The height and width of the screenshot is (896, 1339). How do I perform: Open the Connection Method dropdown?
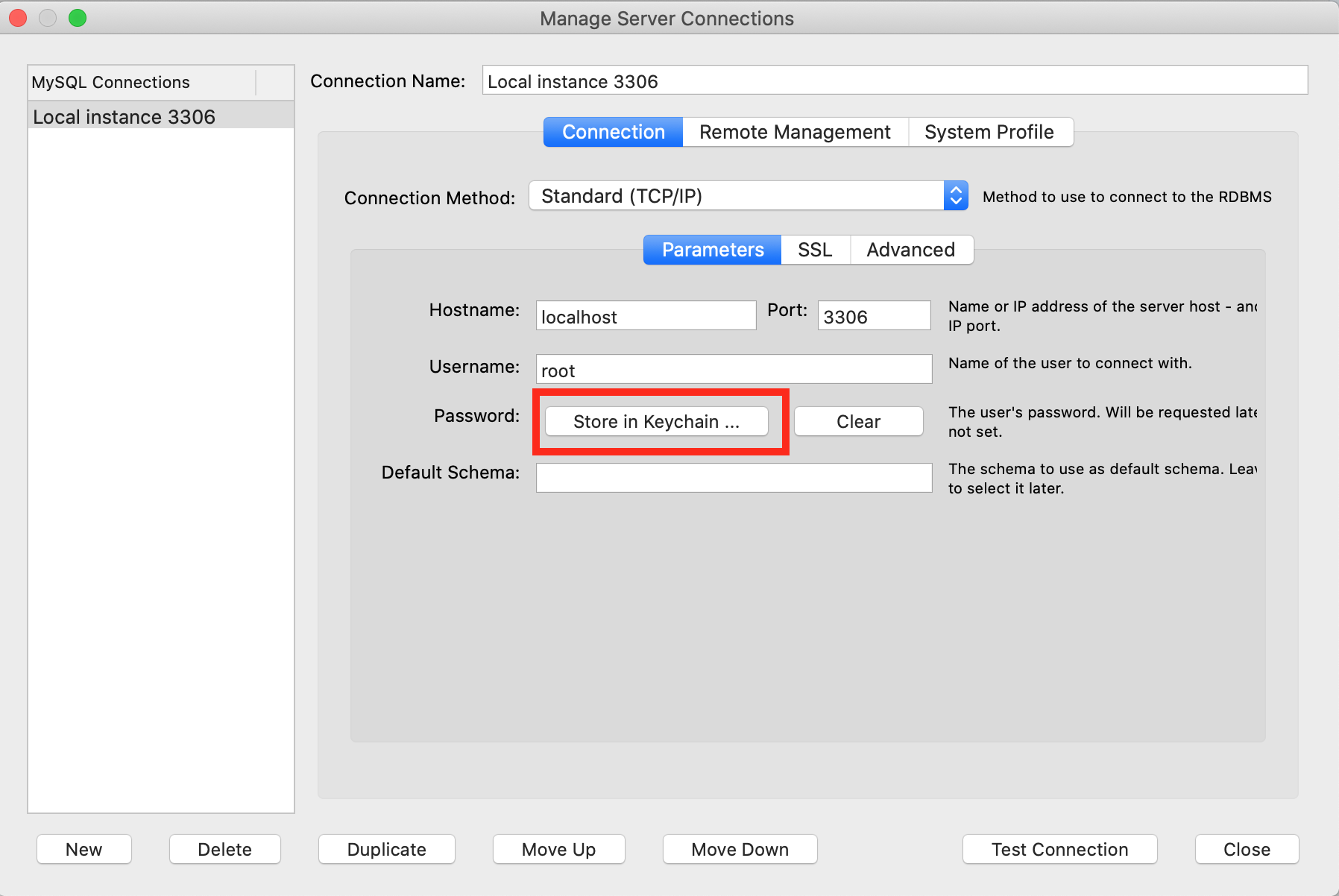tap(749, 196)
